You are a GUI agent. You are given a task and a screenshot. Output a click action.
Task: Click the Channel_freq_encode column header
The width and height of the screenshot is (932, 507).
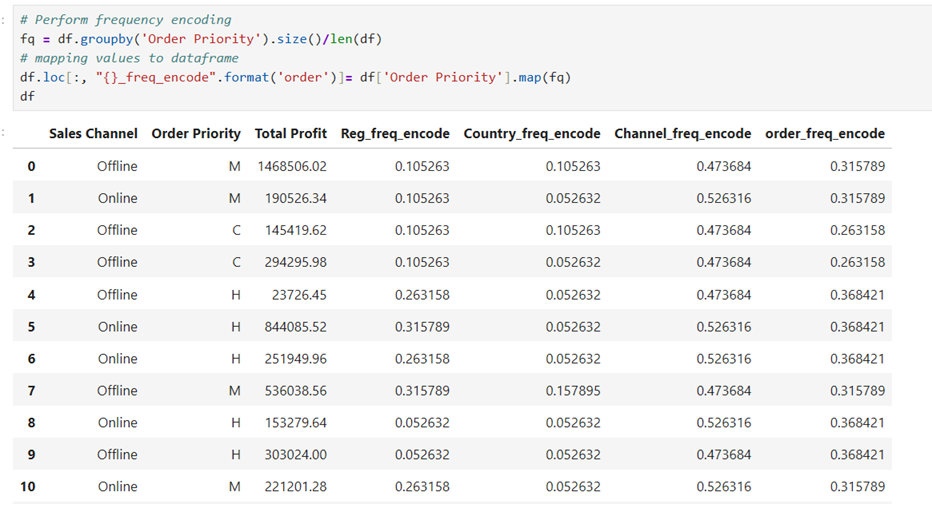[682, 134]
